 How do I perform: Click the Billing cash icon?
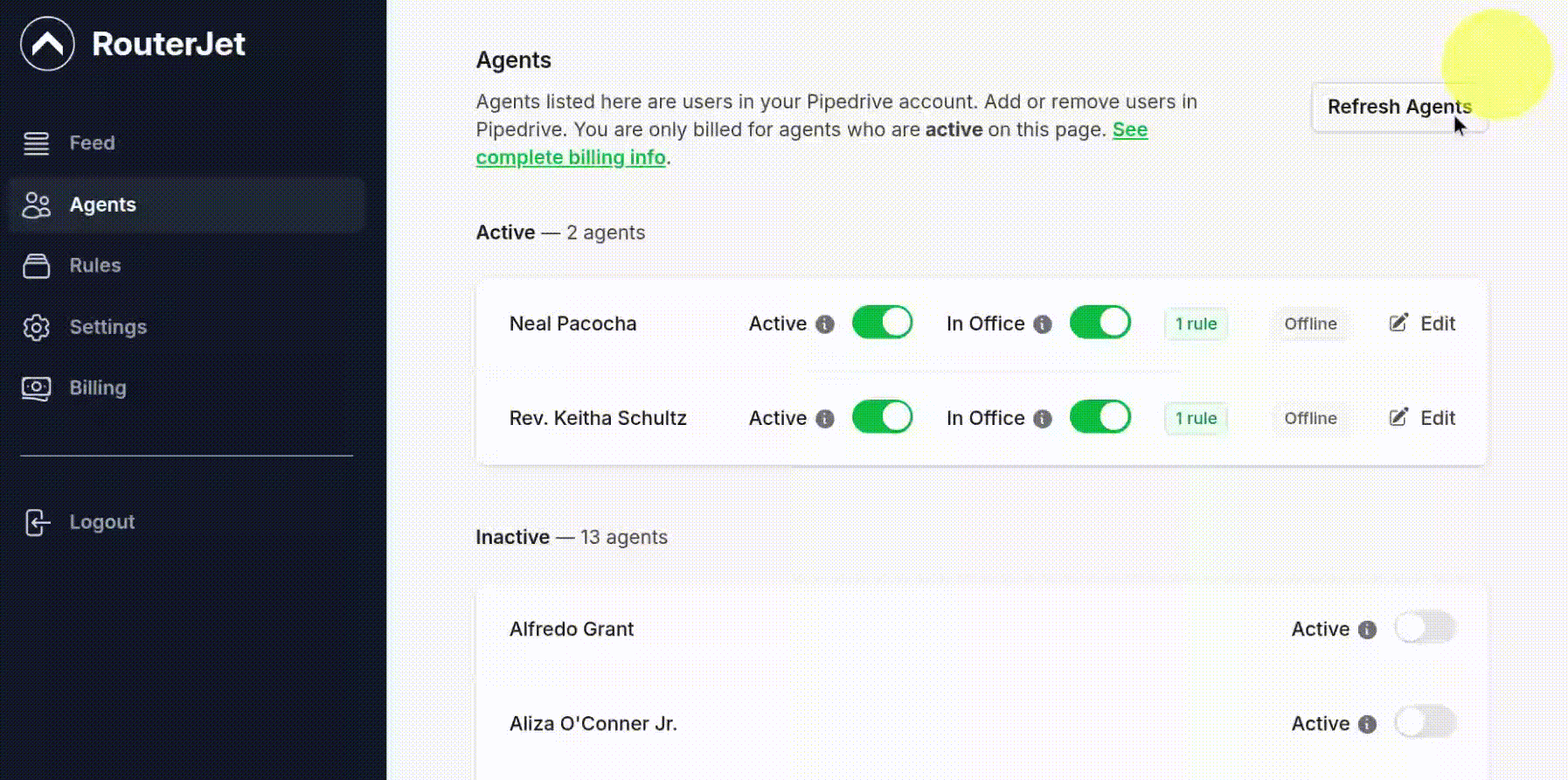point(36,388)
